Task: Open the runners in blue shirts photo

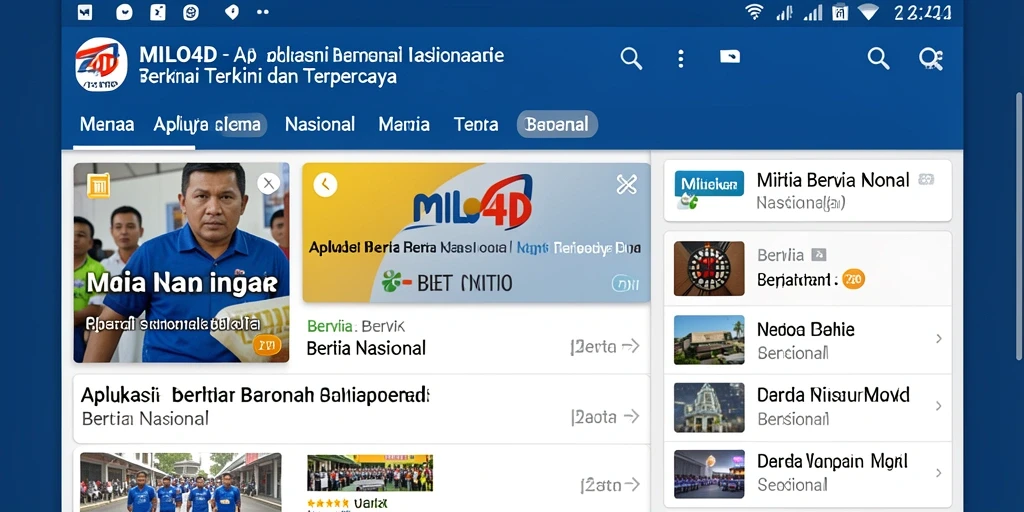Action: coord(181,482)
